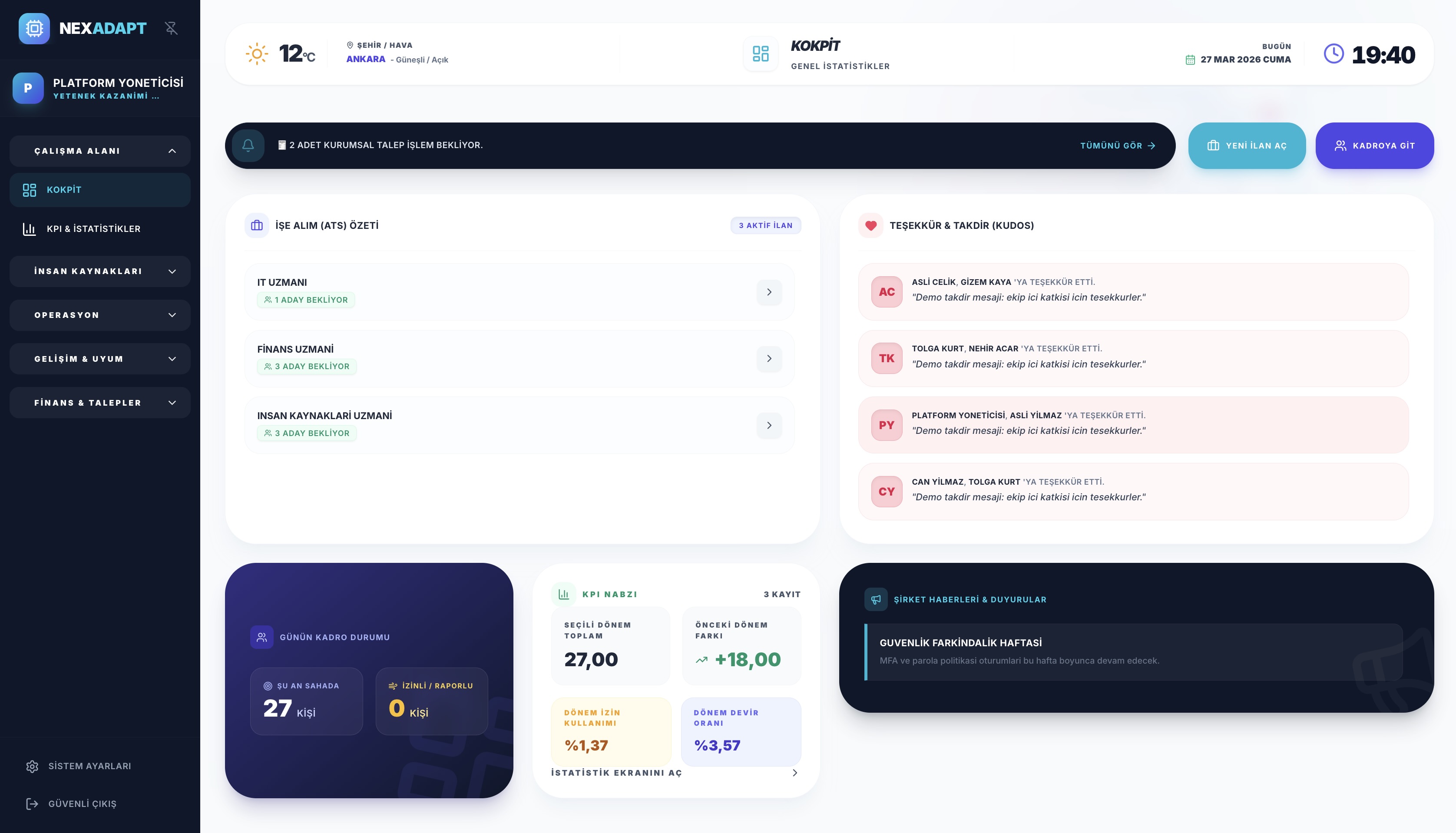Click the clock icon beside 19:40
Screen dimensions: 1456x833
(1334, 54)
